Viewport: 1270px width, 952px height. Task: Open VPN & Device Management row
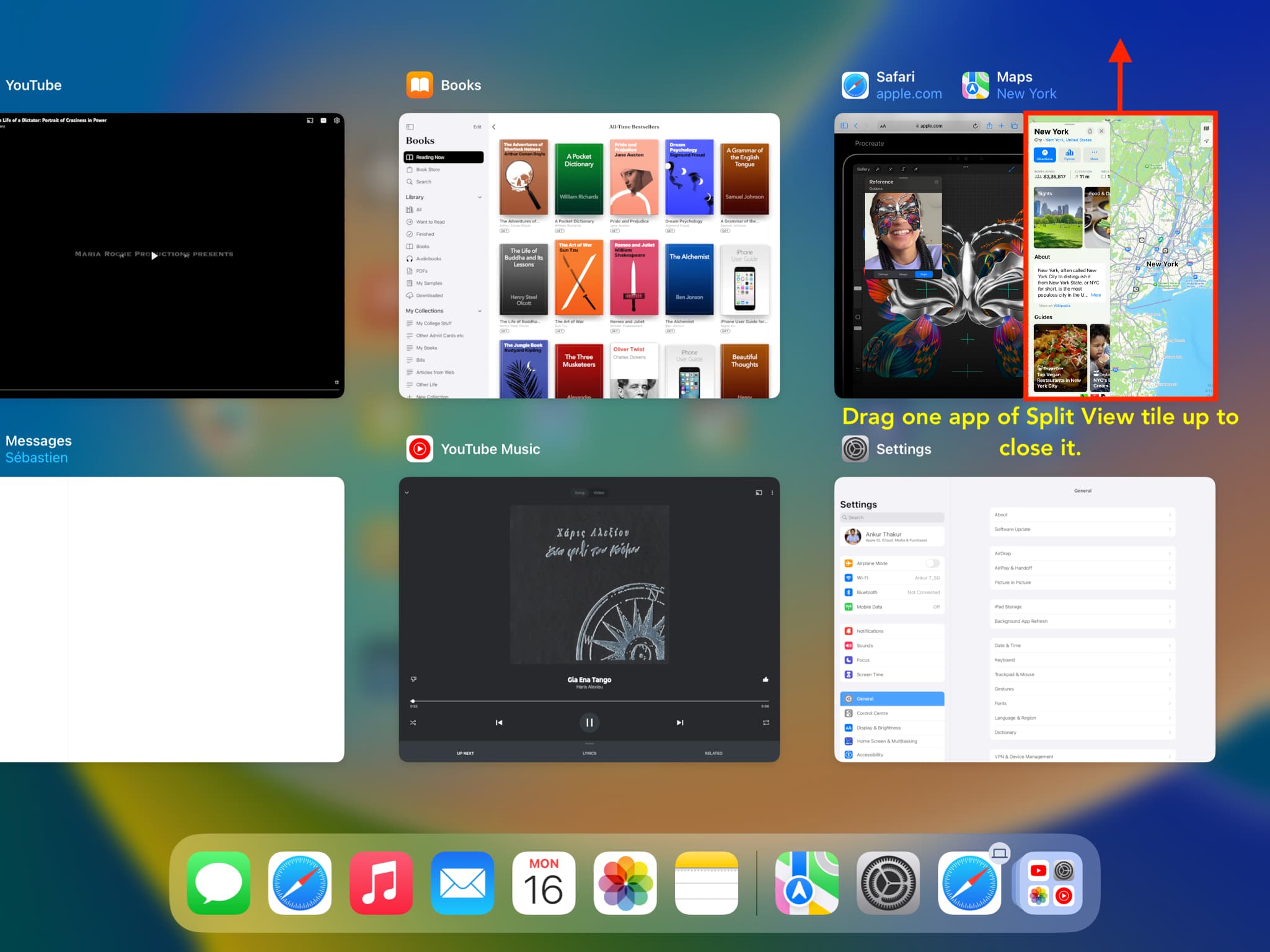coord(1082,756)
